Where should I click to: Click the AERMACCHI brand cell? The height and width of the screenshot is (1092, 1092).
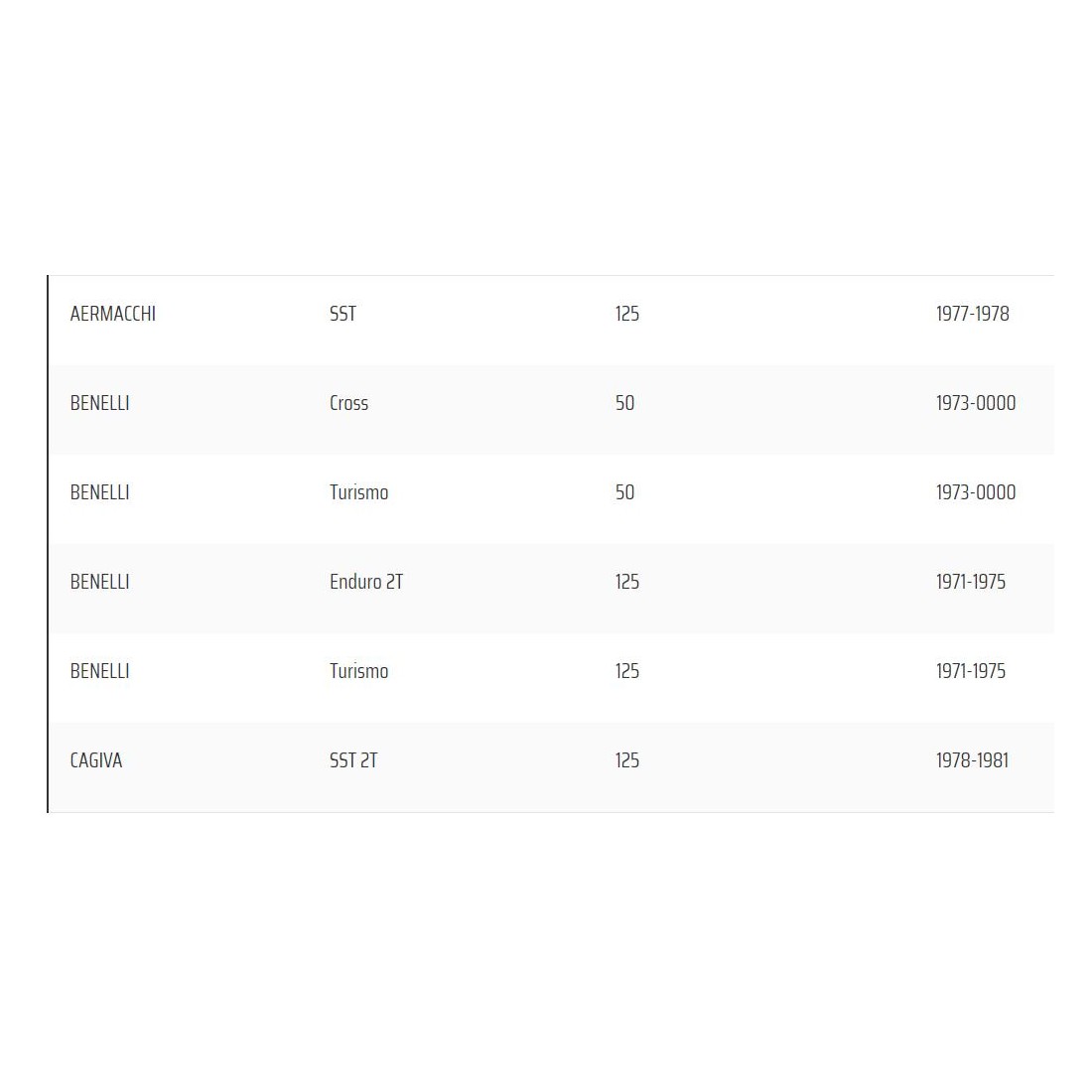(x=113, y=314)
